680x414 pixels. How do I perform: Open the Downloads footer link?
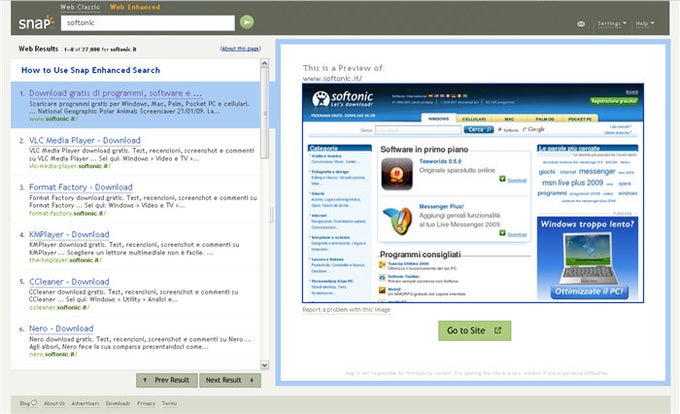(x=118, y=403)
